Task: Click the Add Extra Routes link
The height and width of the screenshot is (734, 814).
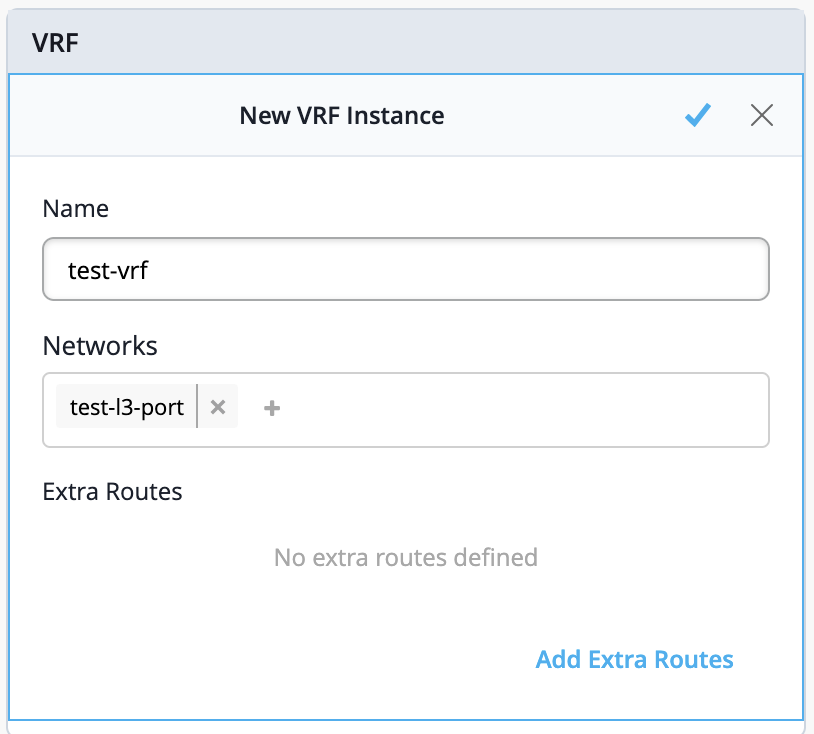Action: [x=634, y=660]
